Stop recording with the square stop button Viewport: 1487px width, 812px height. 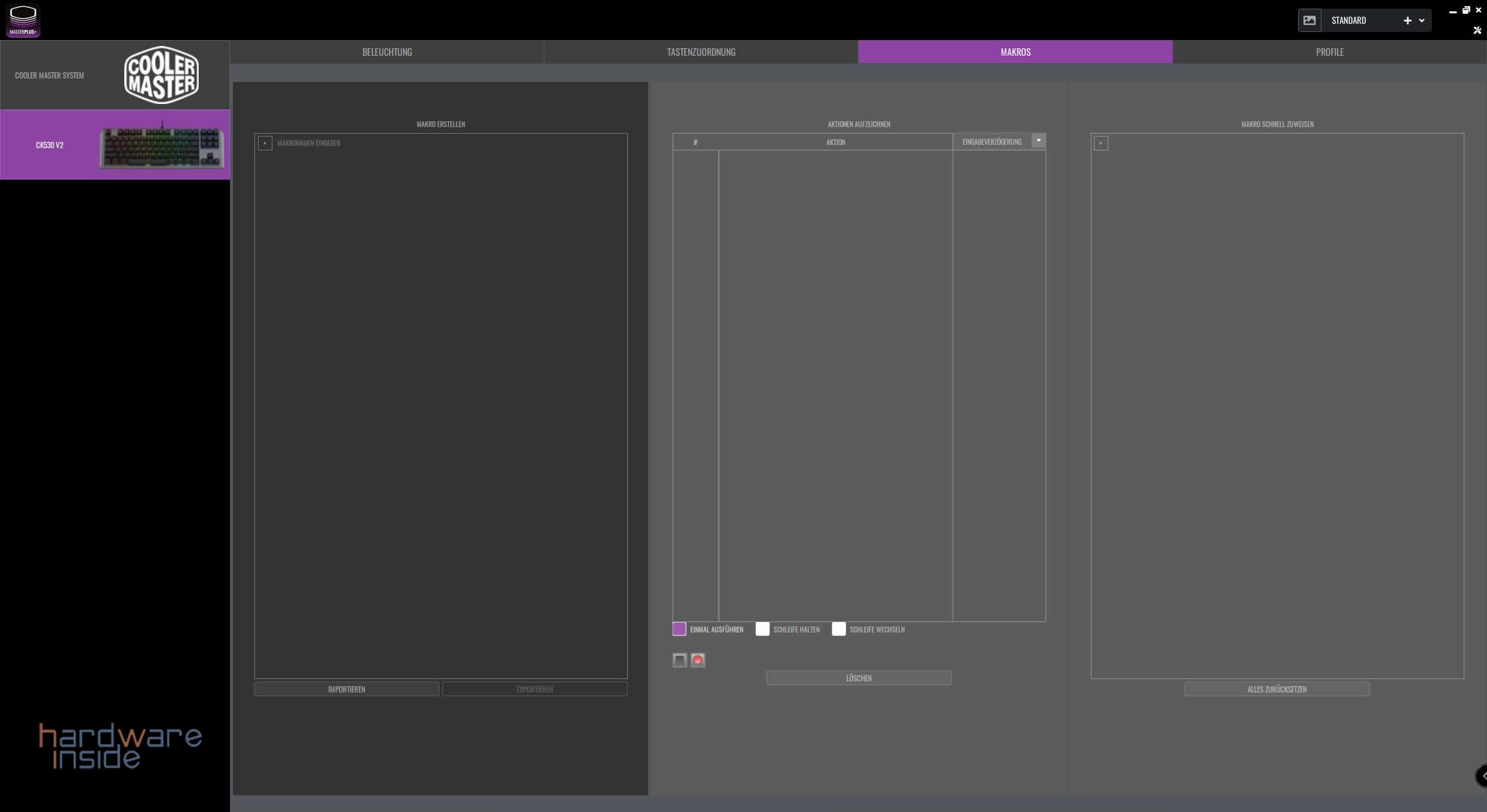(680, 660)
